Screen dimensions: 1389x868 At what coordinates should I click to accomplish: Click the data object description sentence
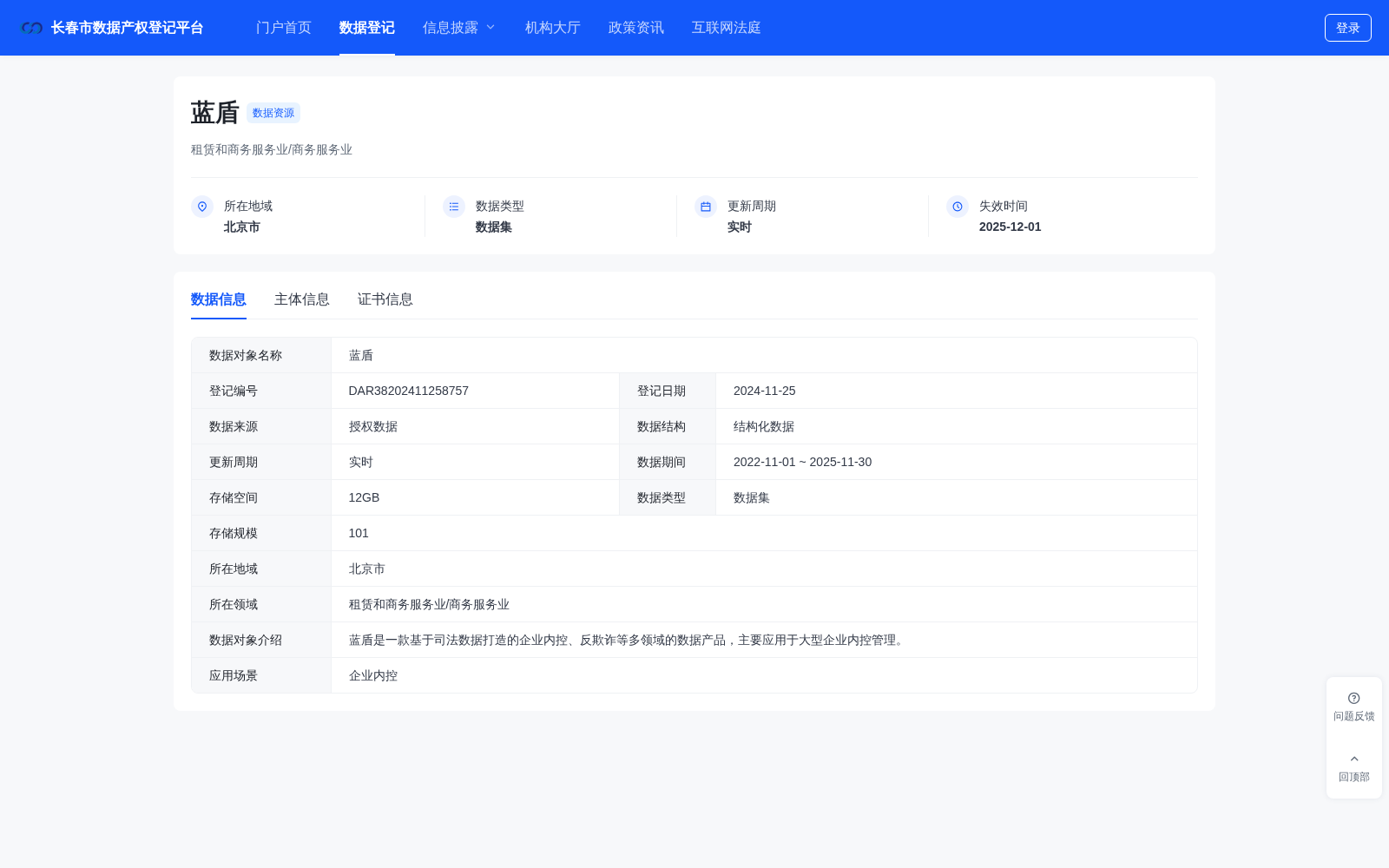629,640
